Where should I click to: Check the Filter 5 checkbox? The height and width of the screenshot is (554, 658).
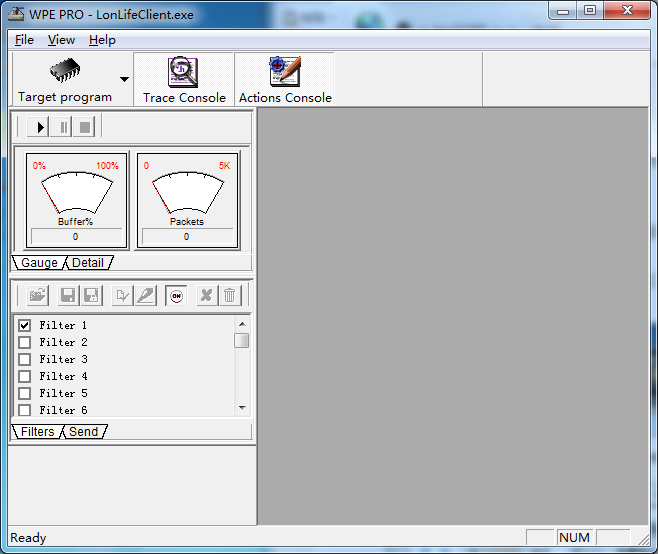tap(25, 393)
